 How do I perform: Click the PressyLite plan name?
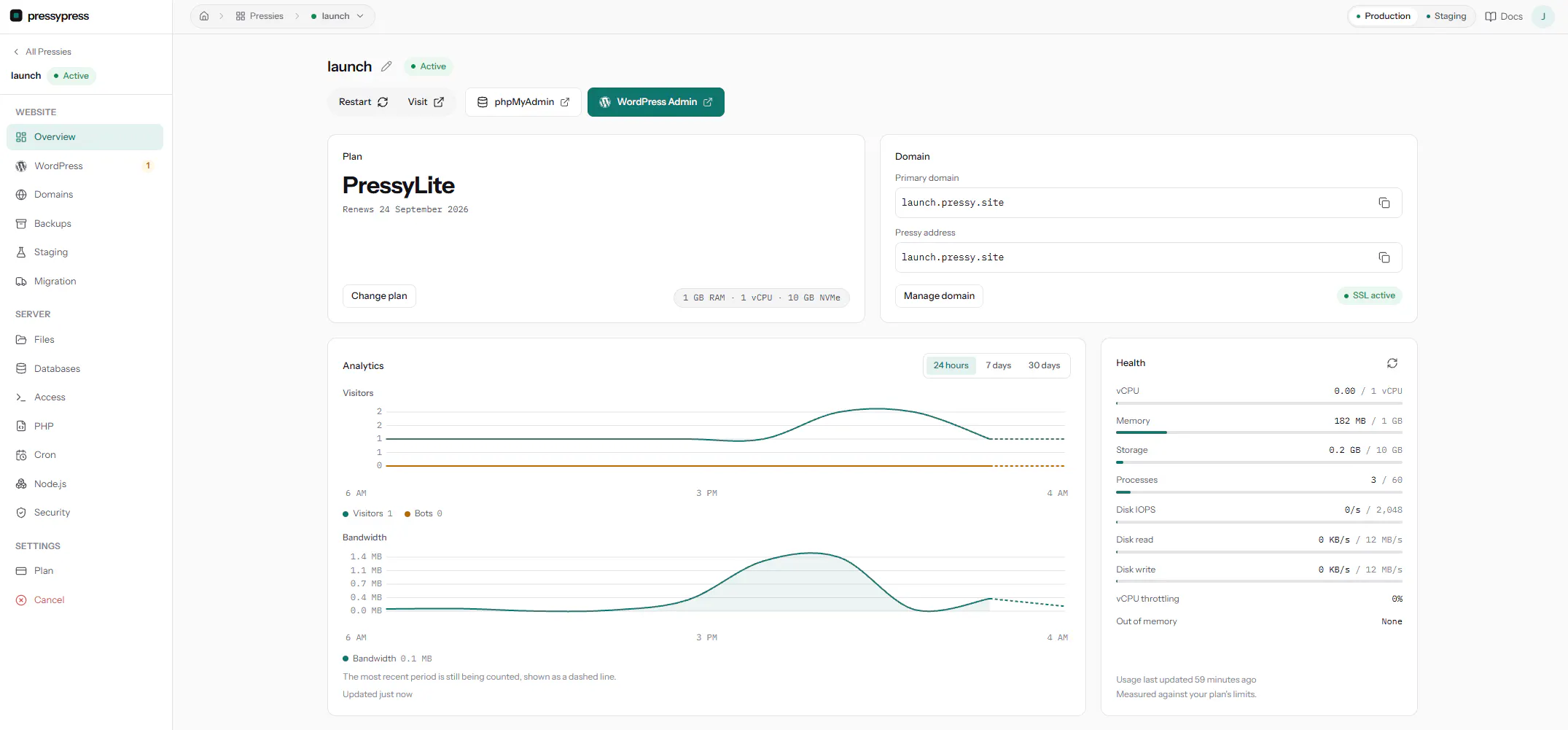399,185
